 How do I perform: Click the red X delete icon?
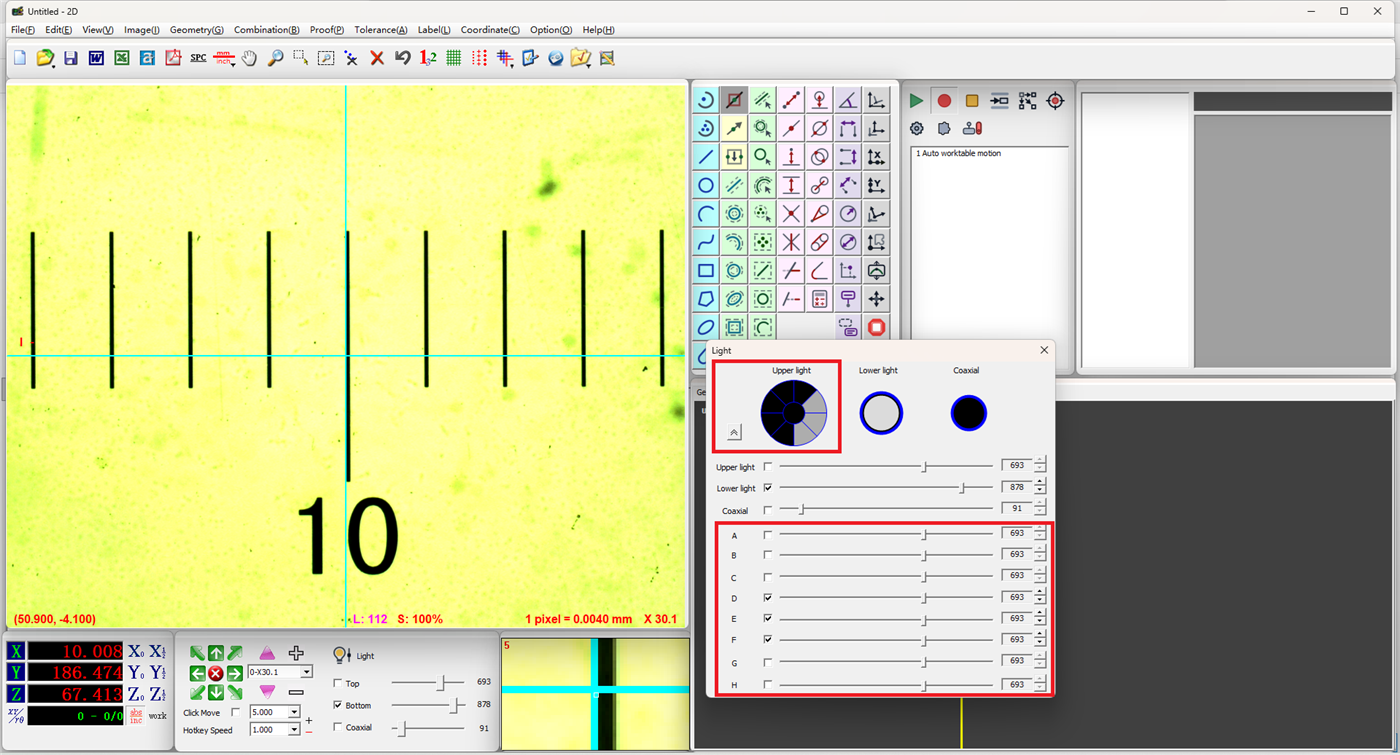pyautogui.click(x=377, y=58)
